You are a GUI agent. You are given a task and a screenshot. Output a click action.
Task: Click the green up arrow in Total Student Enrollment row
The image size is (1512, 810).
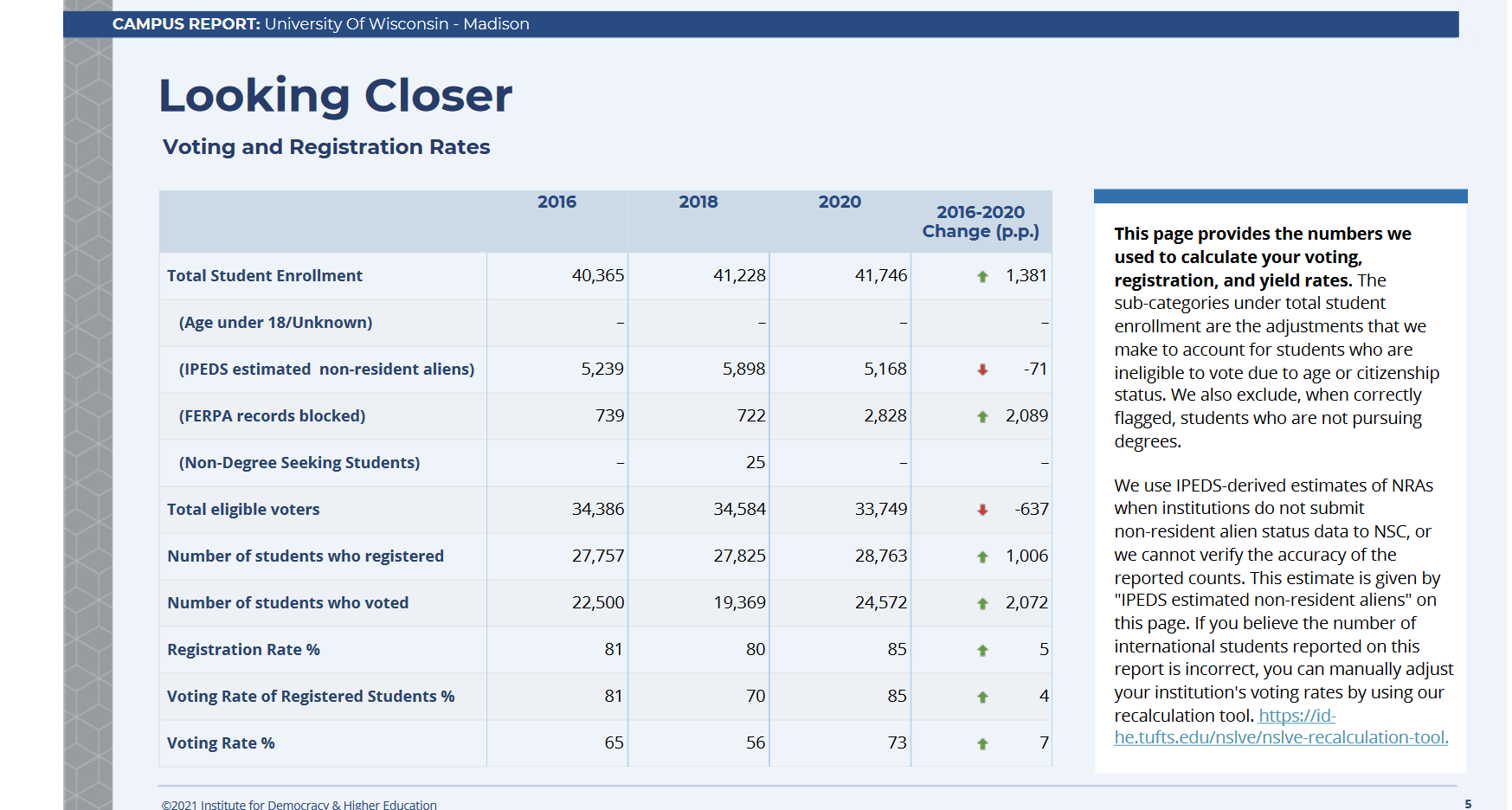982,277
